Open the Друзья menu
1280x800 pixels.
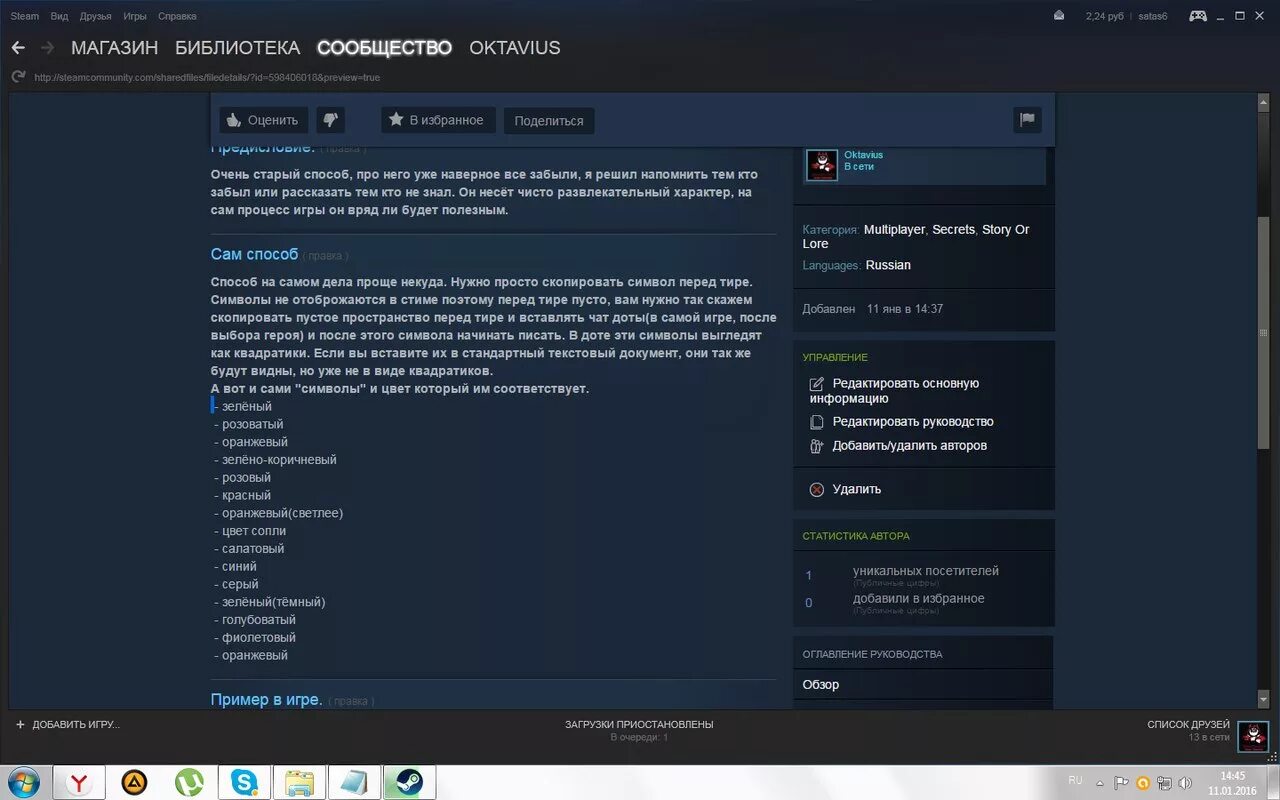pos(96,16)
